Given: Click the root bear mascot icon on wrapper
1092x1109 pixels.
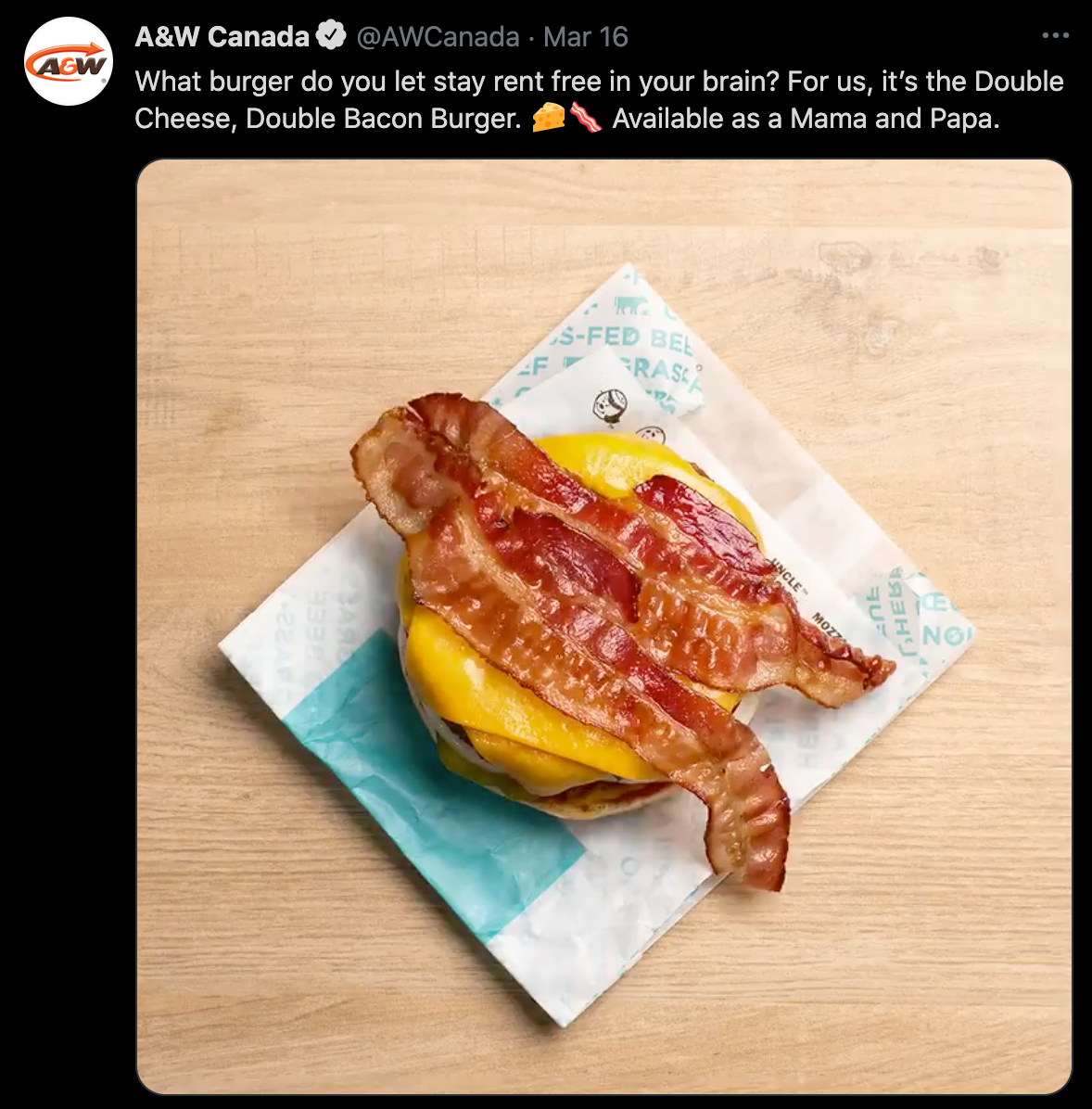Looking at the screenshot, I should coord(610,406).
